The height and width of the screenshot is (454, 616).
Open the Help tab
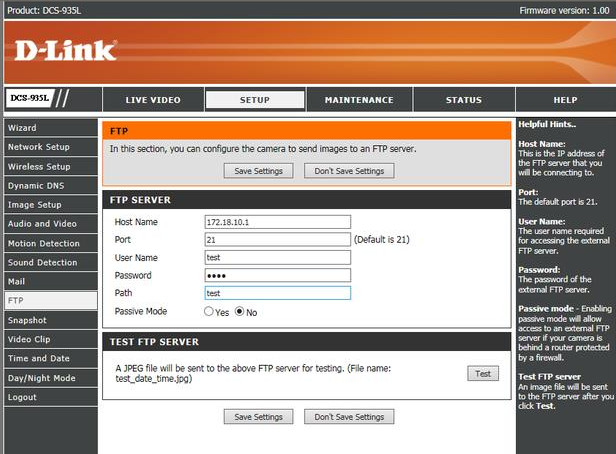click(565, 100)
